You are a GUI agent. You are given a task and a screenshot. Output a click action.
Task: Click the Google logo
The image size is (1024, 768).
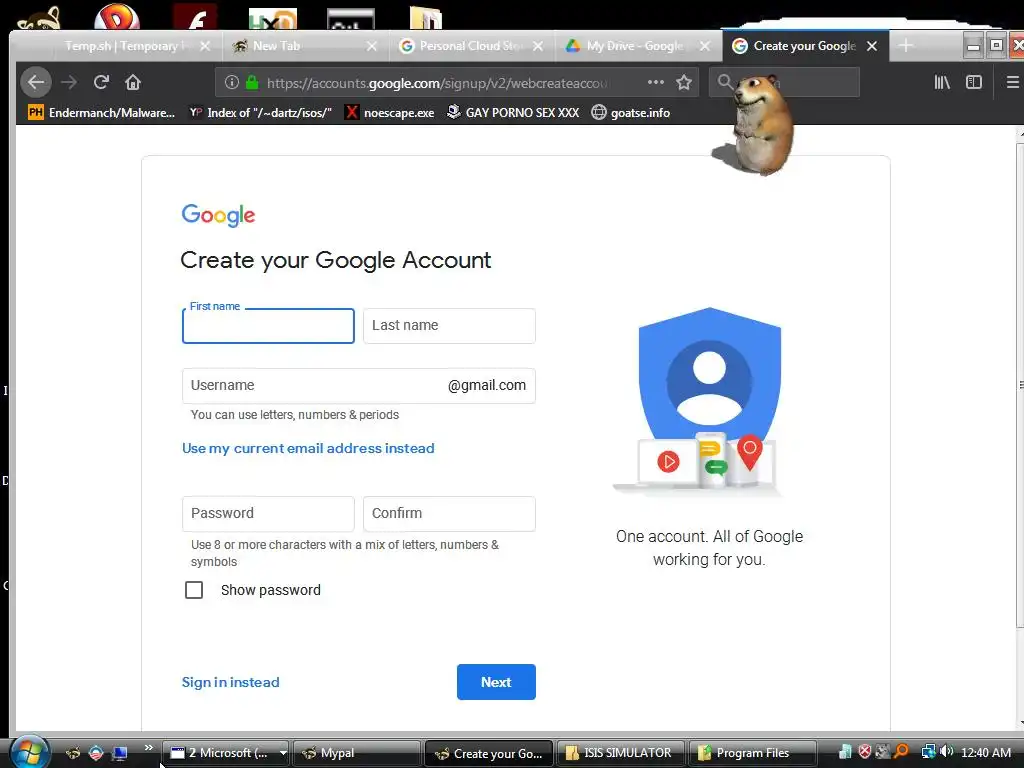coord(218,215)
